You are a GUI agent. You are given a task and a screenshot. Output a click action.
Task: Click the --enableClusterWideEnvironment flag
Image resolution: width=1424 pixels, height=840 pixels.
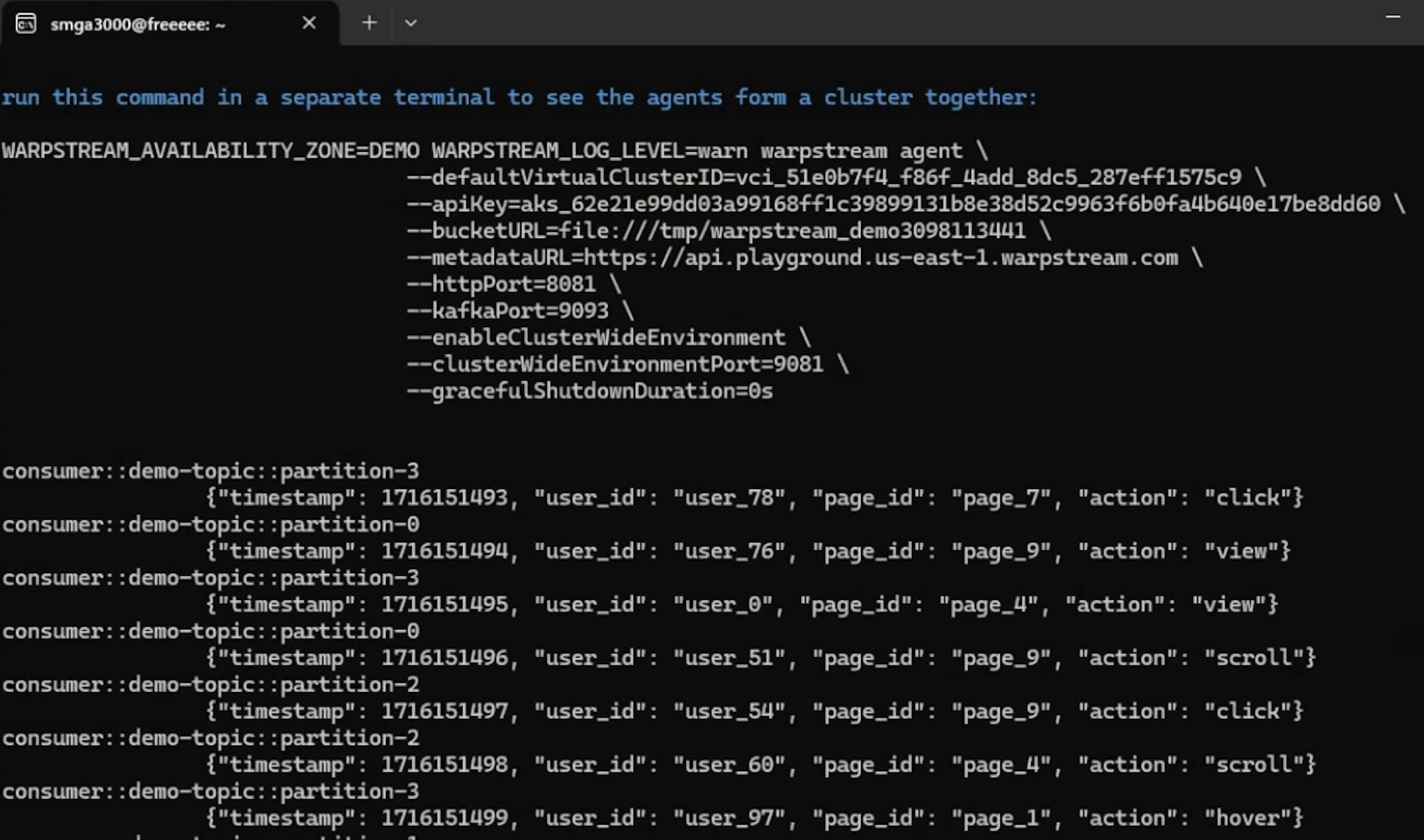596,338
